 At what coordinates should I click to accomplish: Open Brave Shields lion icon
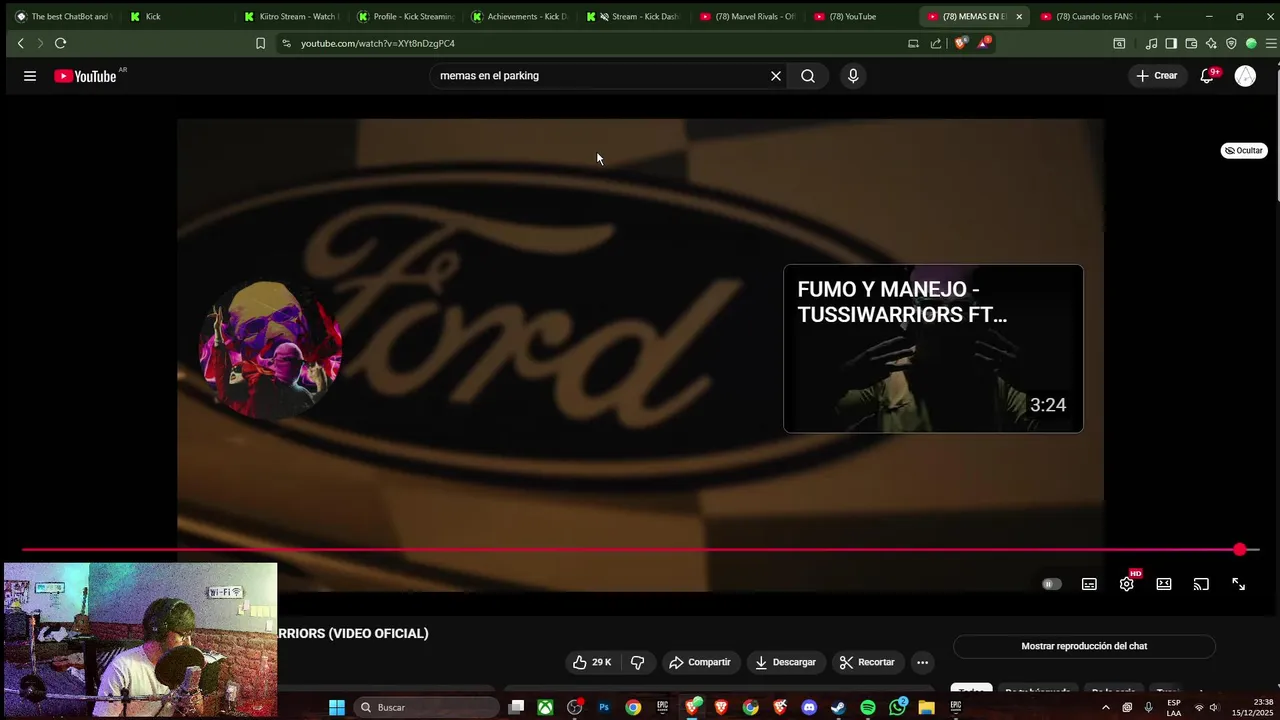tap(961, 43)
